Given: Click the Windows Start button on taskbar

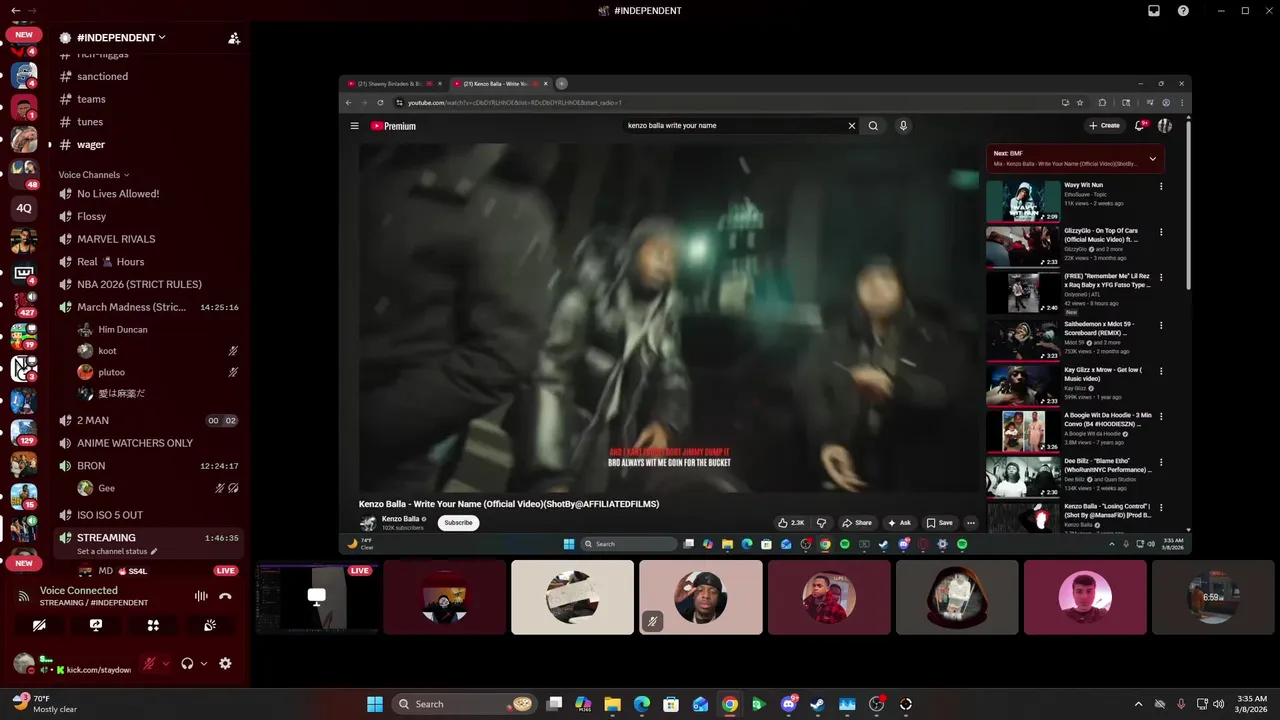Looking at the screenshot, I should (x=374, y=704).
